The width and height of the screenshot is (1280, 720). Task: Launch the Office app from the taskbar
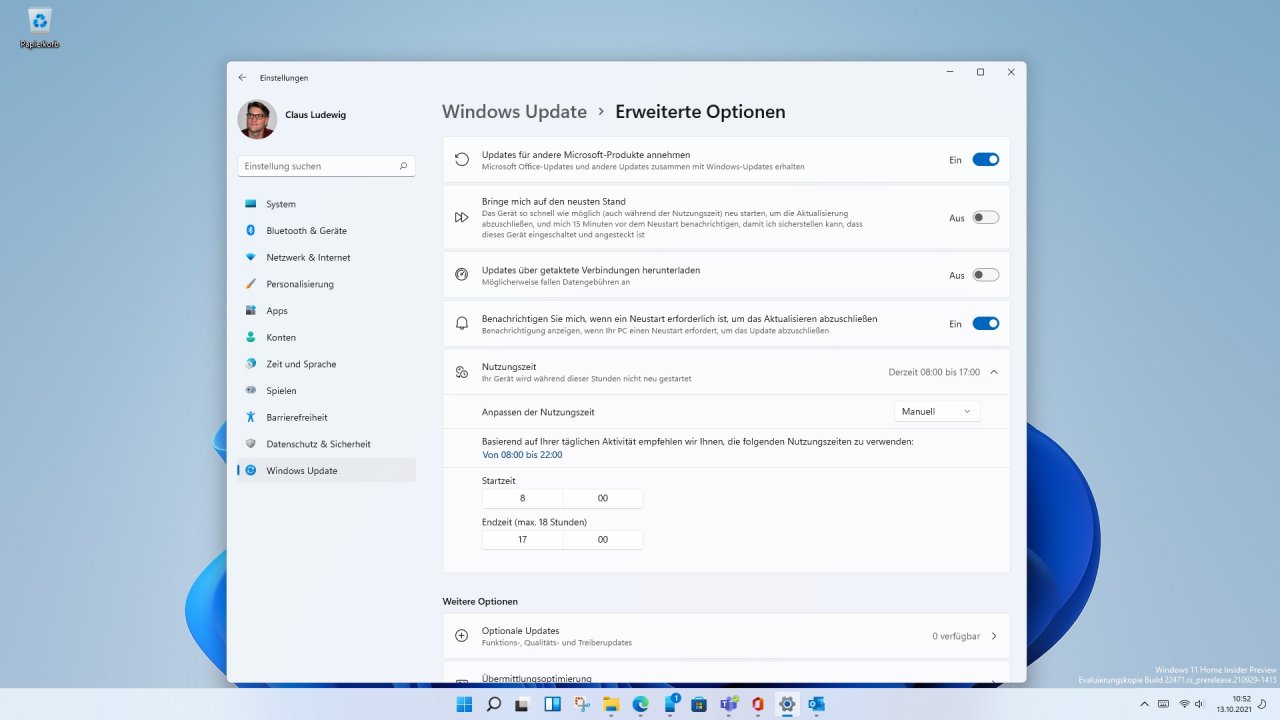[x=758, y=704]
